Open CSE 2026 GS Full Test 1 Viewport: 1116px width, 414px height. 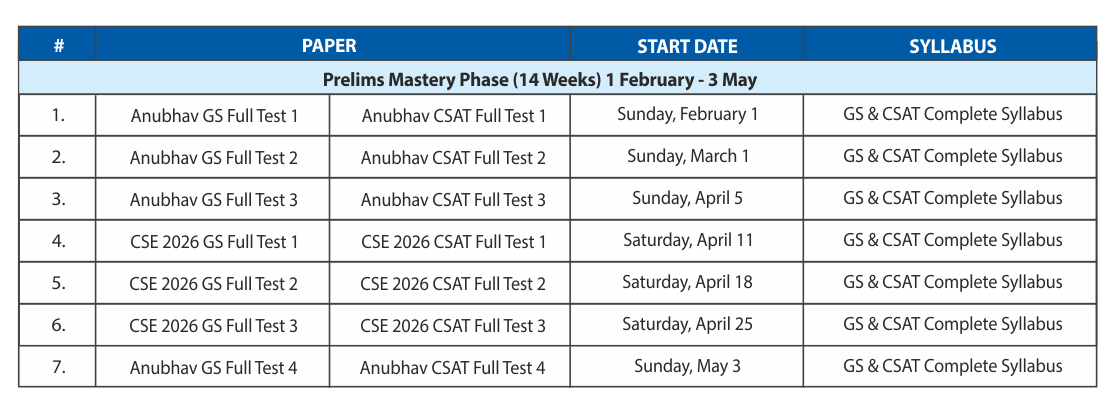pos(214,242)
